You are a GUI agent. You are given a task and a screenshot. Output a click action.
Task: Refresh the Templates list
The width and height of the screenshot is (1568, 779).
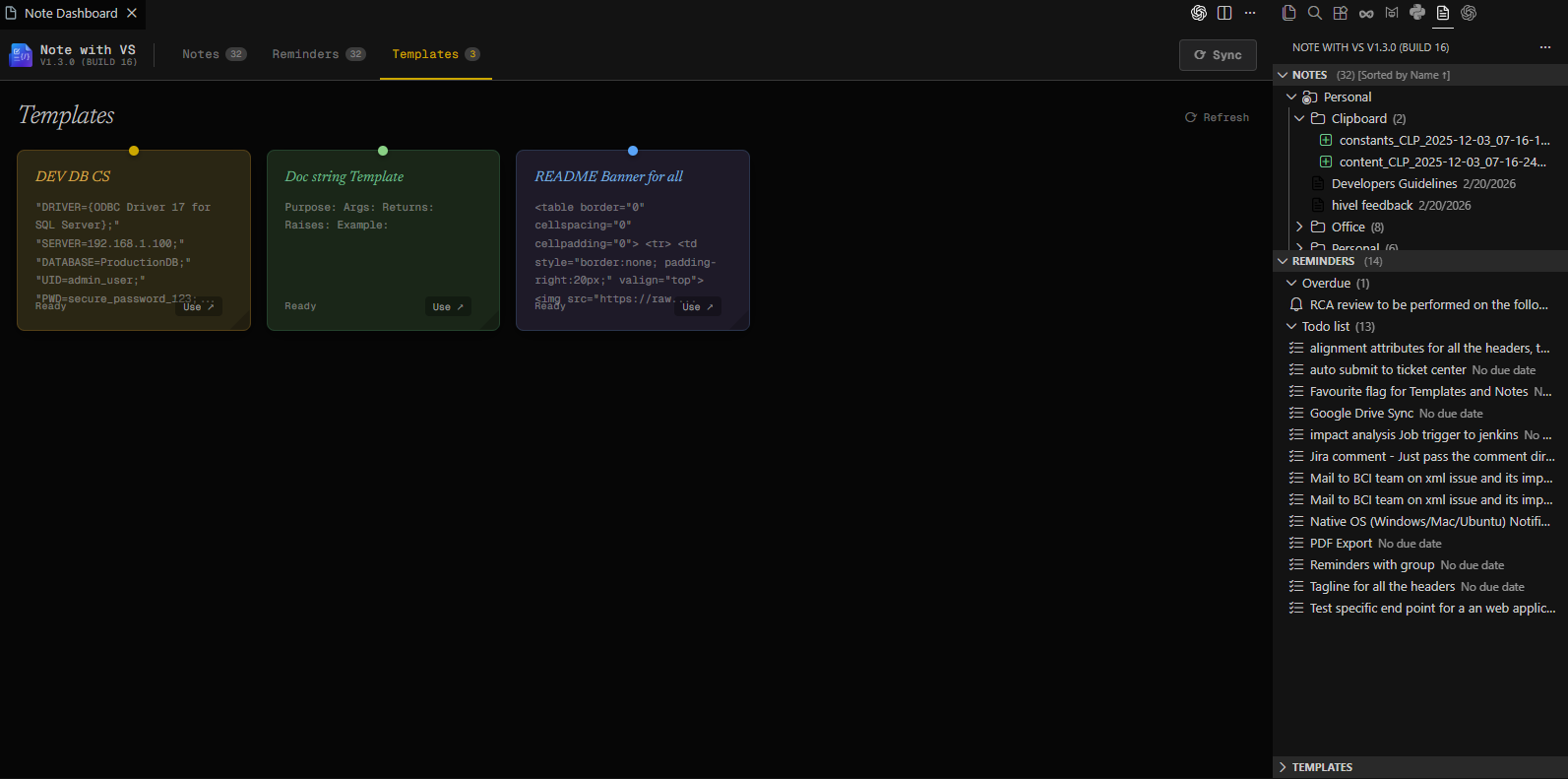click(x=1217, y=117)
